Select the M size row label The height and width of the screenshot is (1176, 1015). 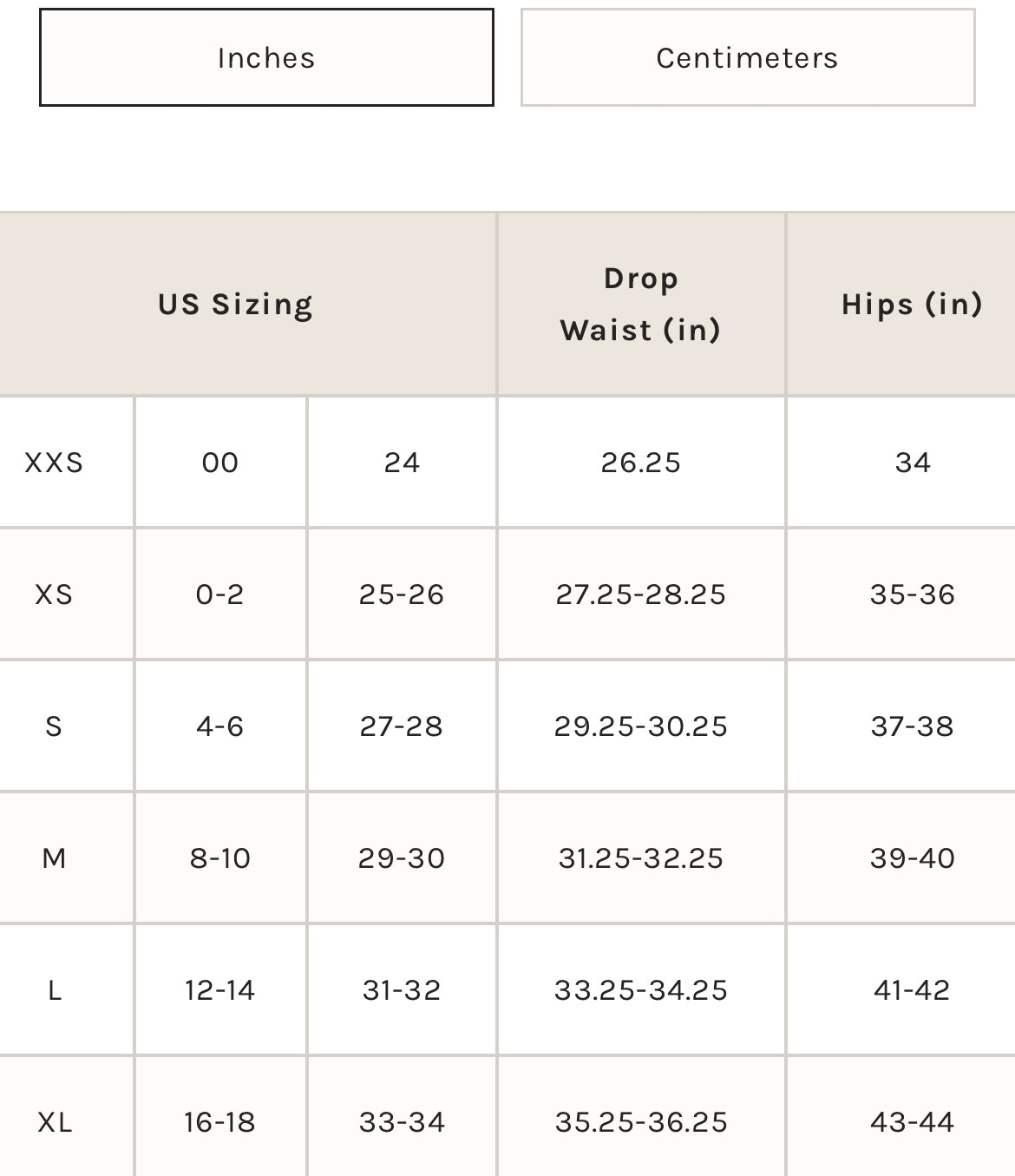click(54, 858)
